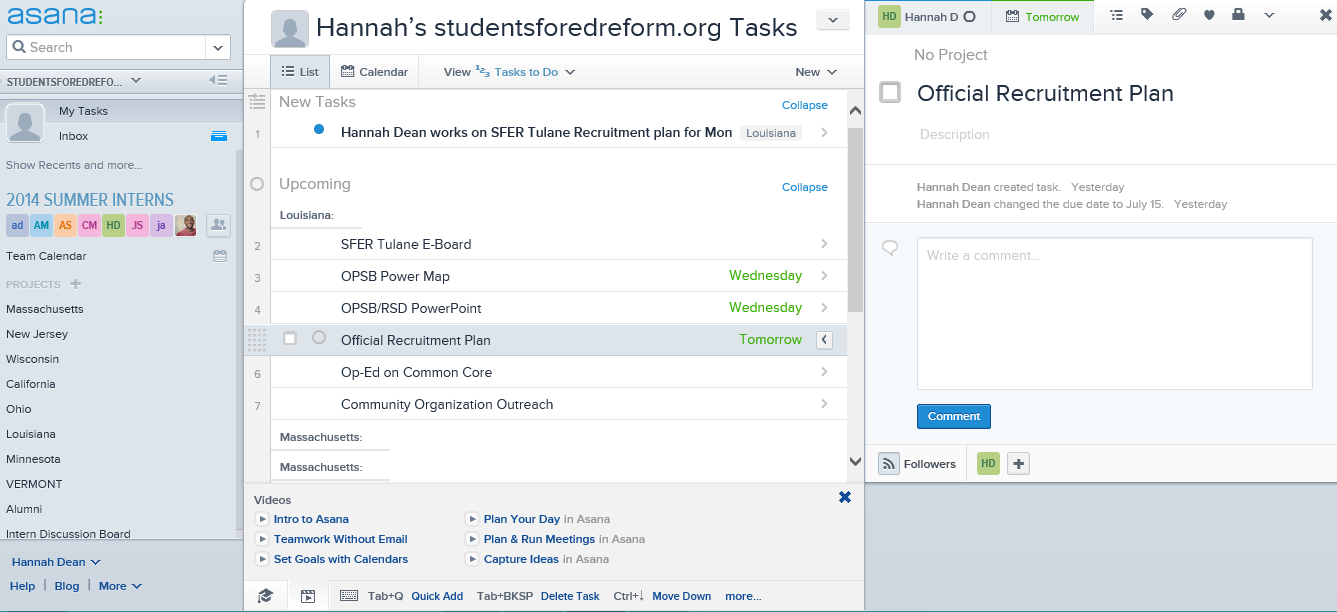The width and height of the screenshot is (1337, 612).
Task: Open the team members icon
Action: click(218, 226)
